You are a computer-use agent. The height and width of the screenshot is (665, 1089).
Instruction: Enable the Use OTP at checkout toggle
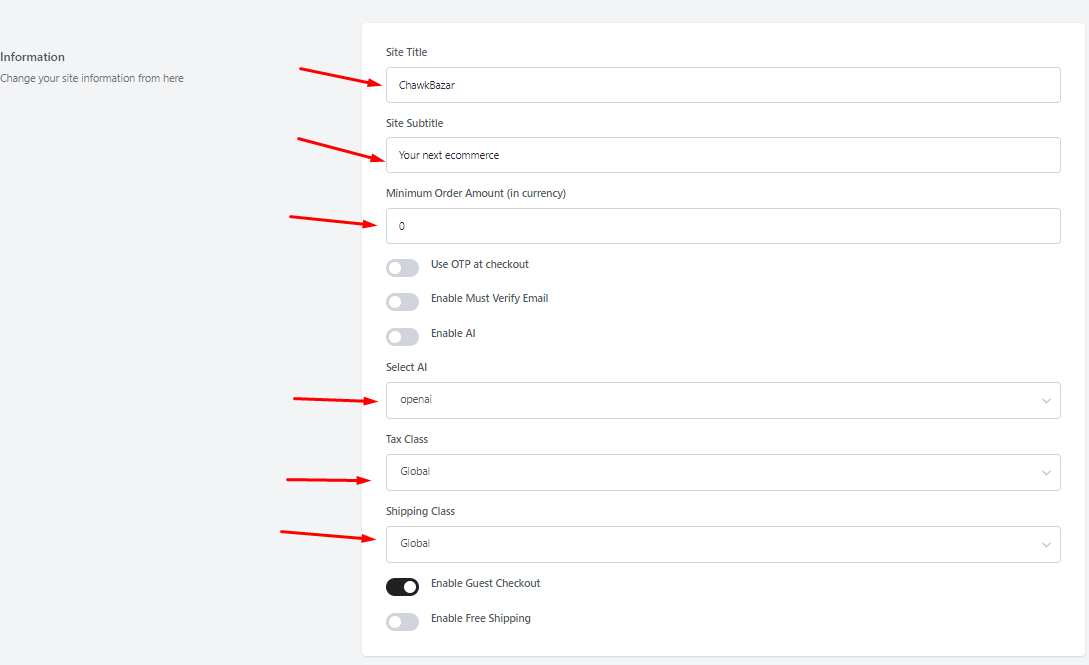click(x=402, y=267)
